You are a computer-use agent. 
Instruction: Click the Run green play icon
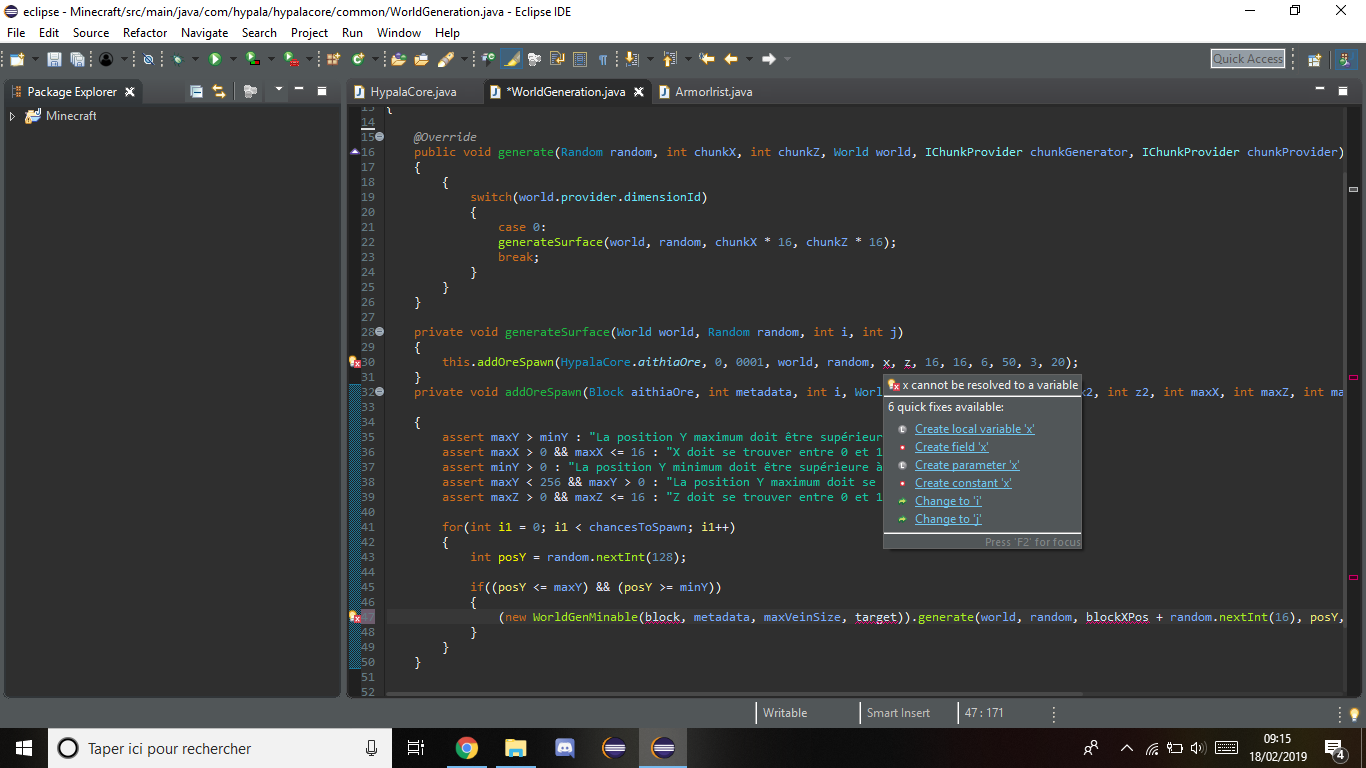coord(214,59)
